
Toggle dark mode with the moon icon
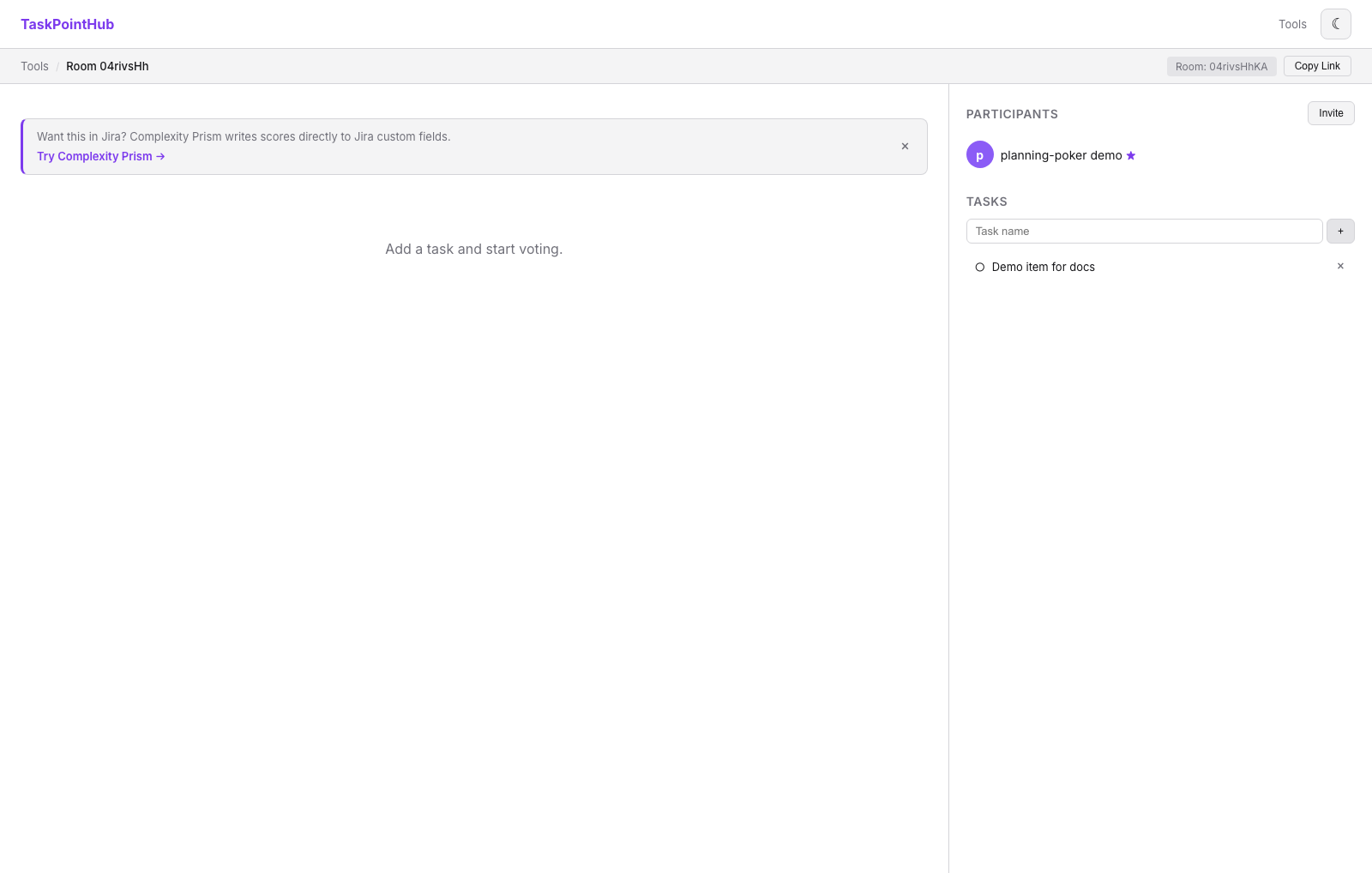click(x=1335, y=24)
